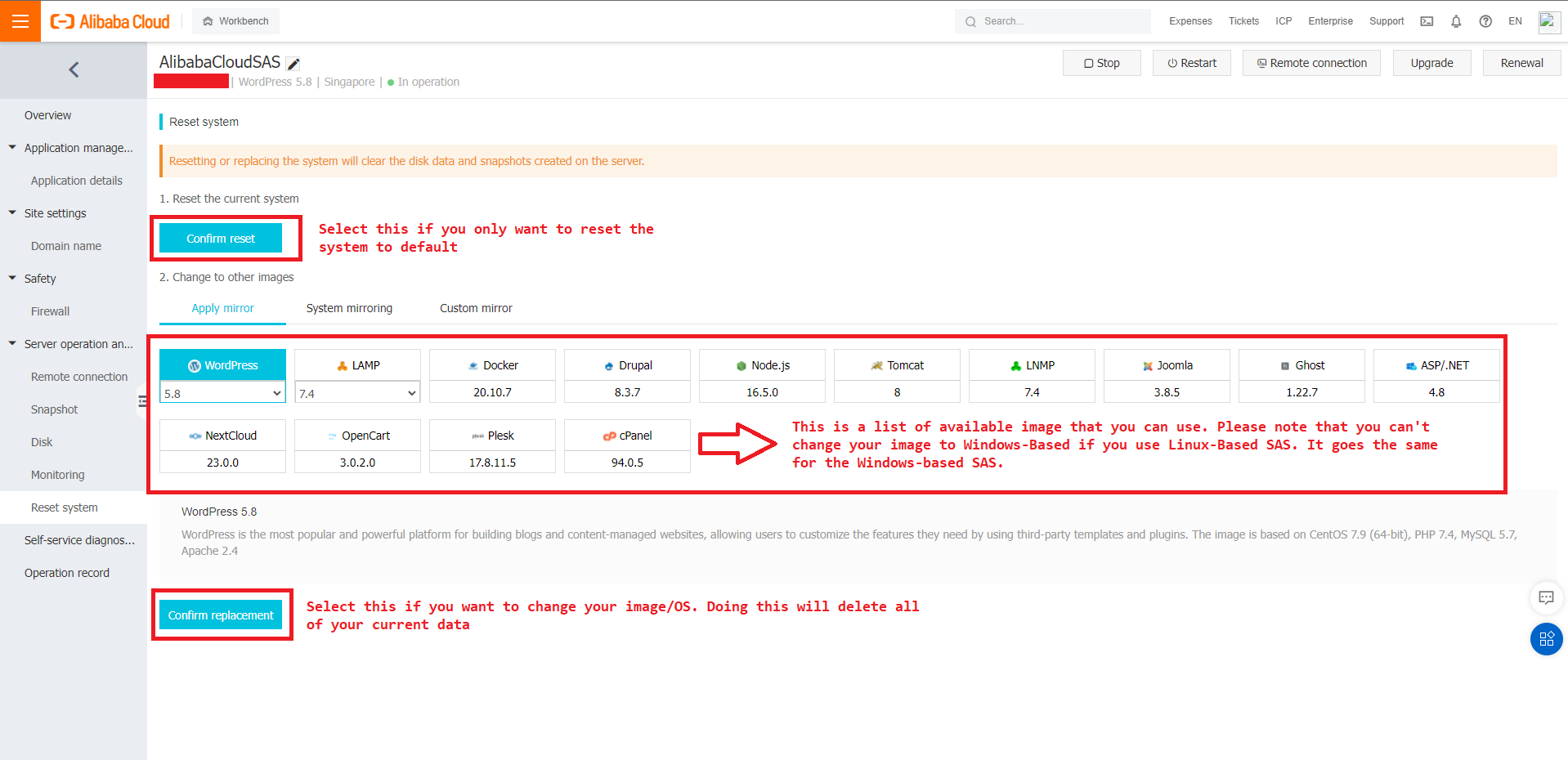Edit the AlibabaCloudSAS name with pencil icon
Image resolution: width=1568 pixels, height=760 pixels.
[x=293, y=64]
